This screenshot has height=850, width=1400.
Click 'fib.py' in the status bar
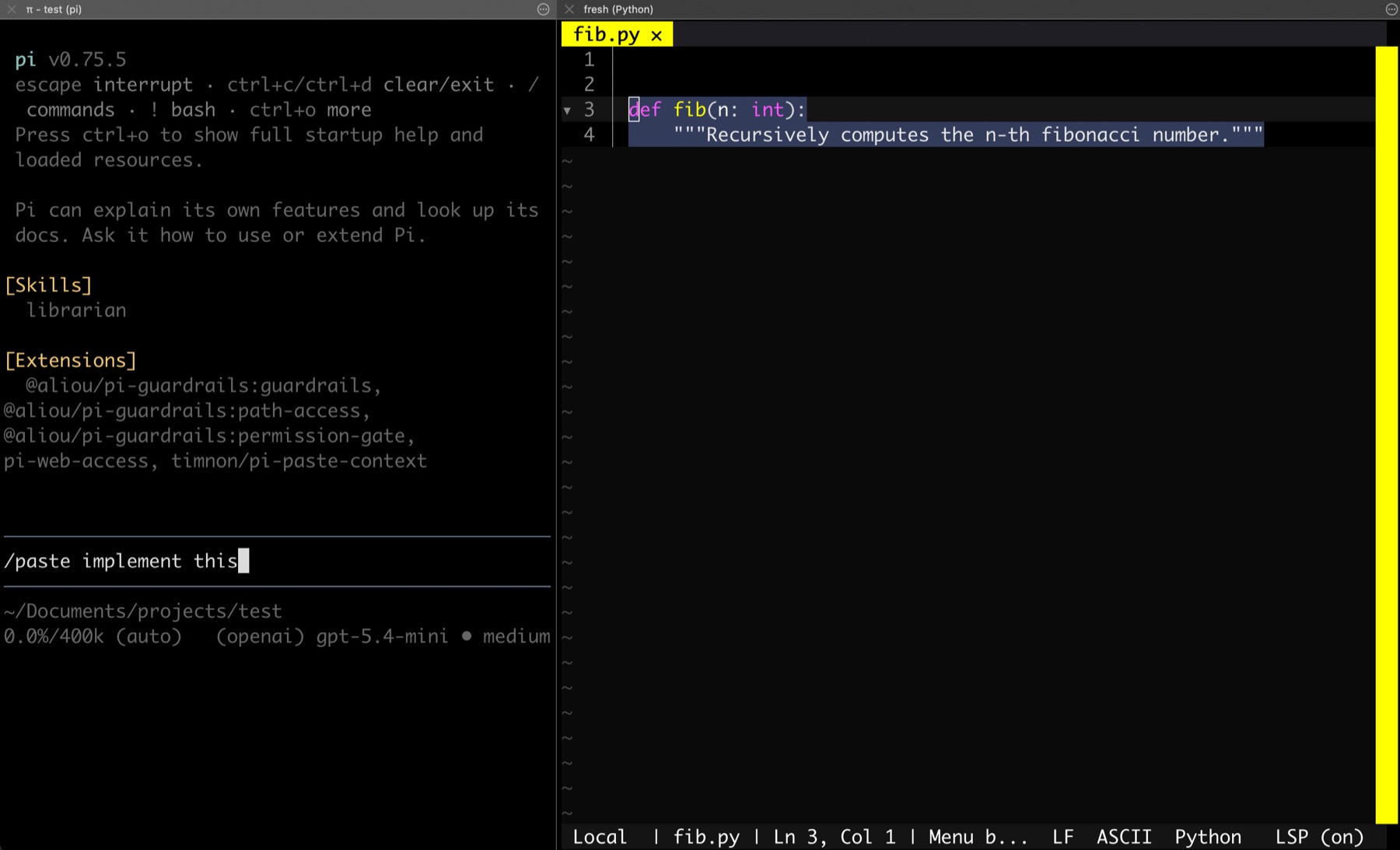pyautogui.click(x=706, y=837)
